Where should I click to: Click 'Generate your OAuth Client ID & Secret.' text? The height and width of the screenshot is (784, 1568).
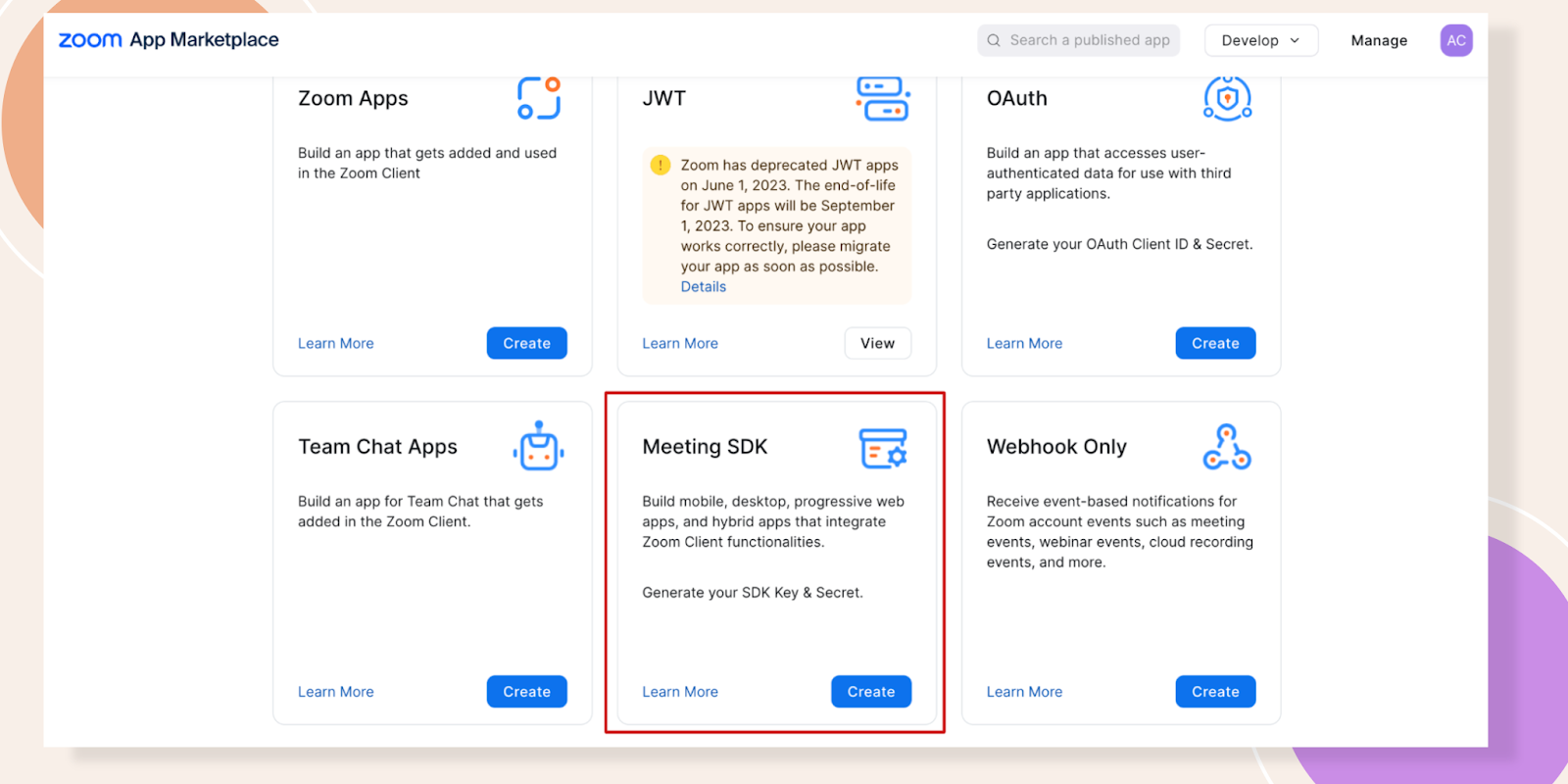coord(1120,244)
